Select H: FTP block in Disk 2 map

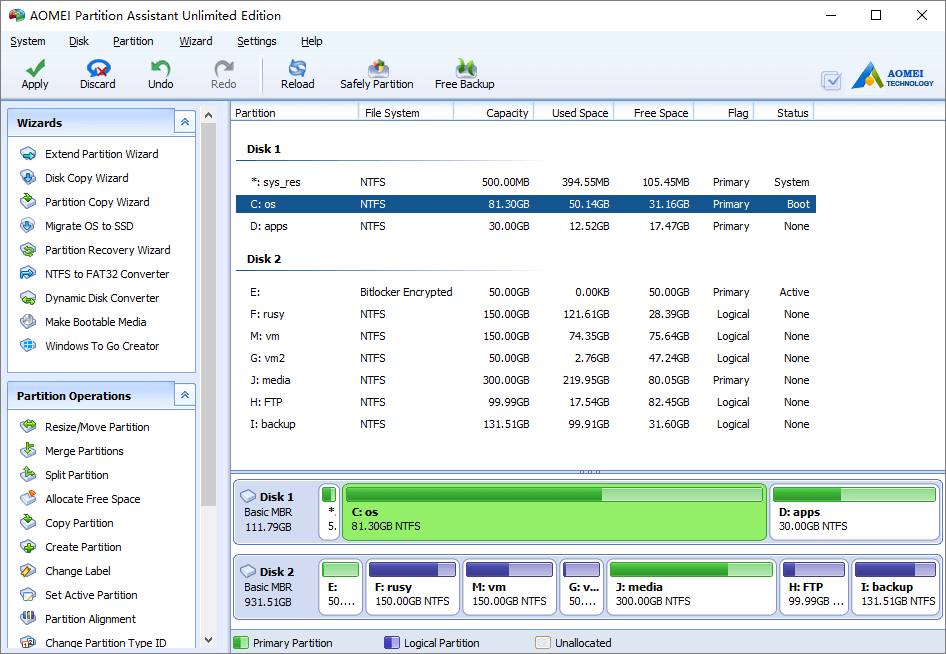[x=814, y=587]
